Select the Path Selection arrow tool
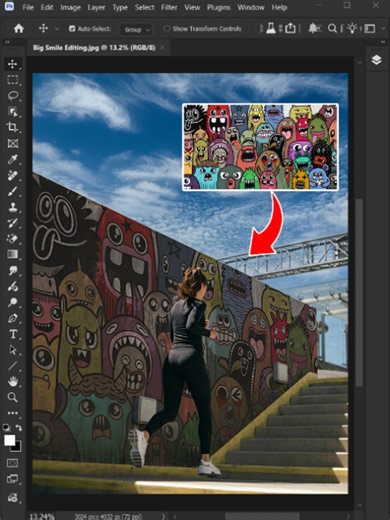 pyautogui.click(x=13, y=350)
